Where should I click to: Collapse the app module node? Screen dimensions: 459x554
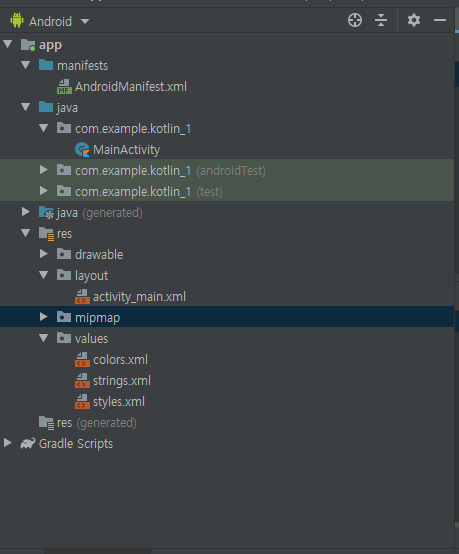(8, 45)
